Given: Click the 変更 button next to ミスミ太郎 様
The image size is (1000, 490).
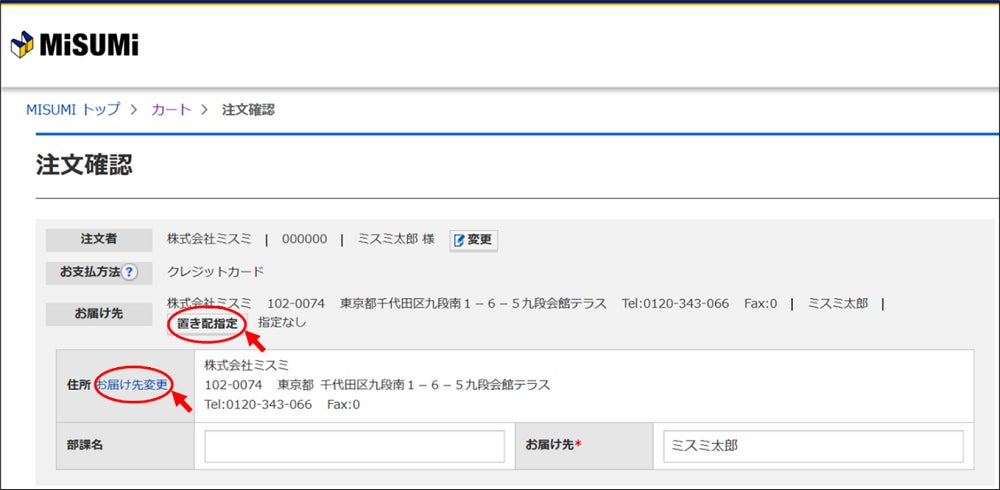Looking at the screenshot, I should coord(473,241).
